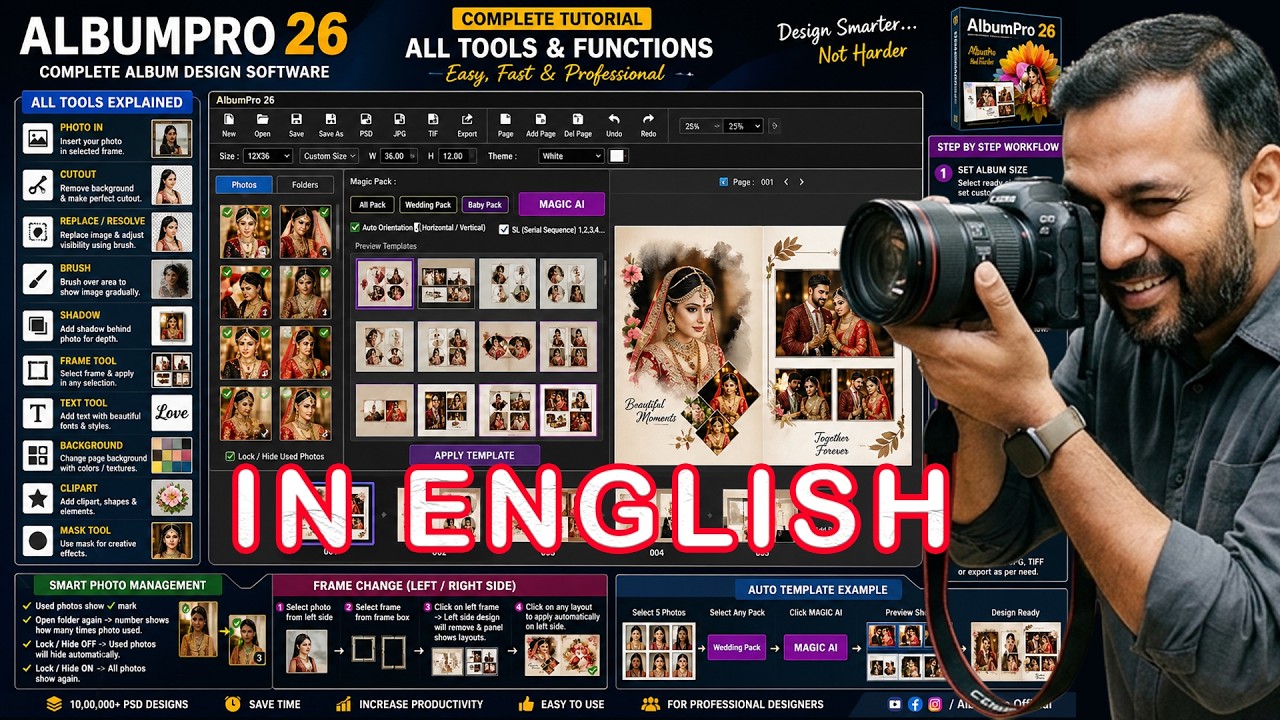Click the Redo arrow icon
Screen dimensions: 1280x720
(648, 120)
